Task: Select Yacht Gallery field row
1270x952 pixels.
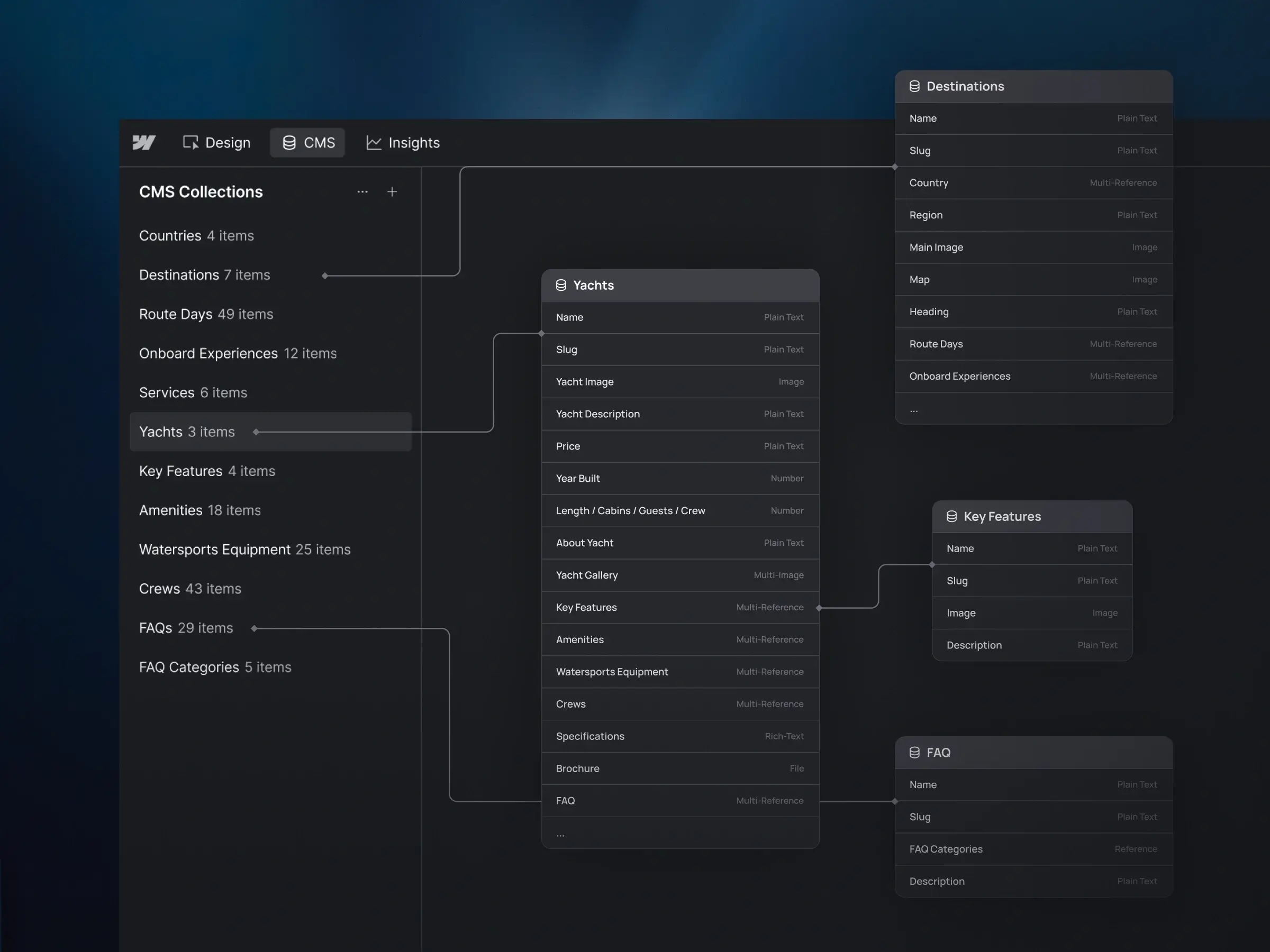Action: coord(681,575)
